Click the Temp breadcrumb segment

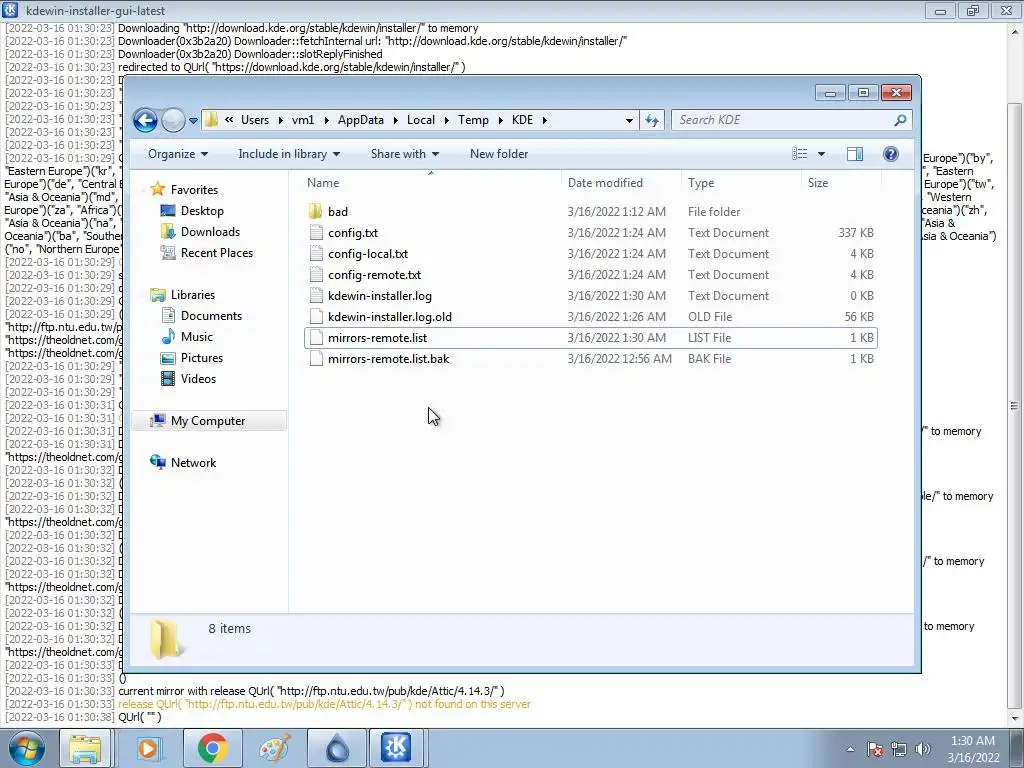coord(473,120)
